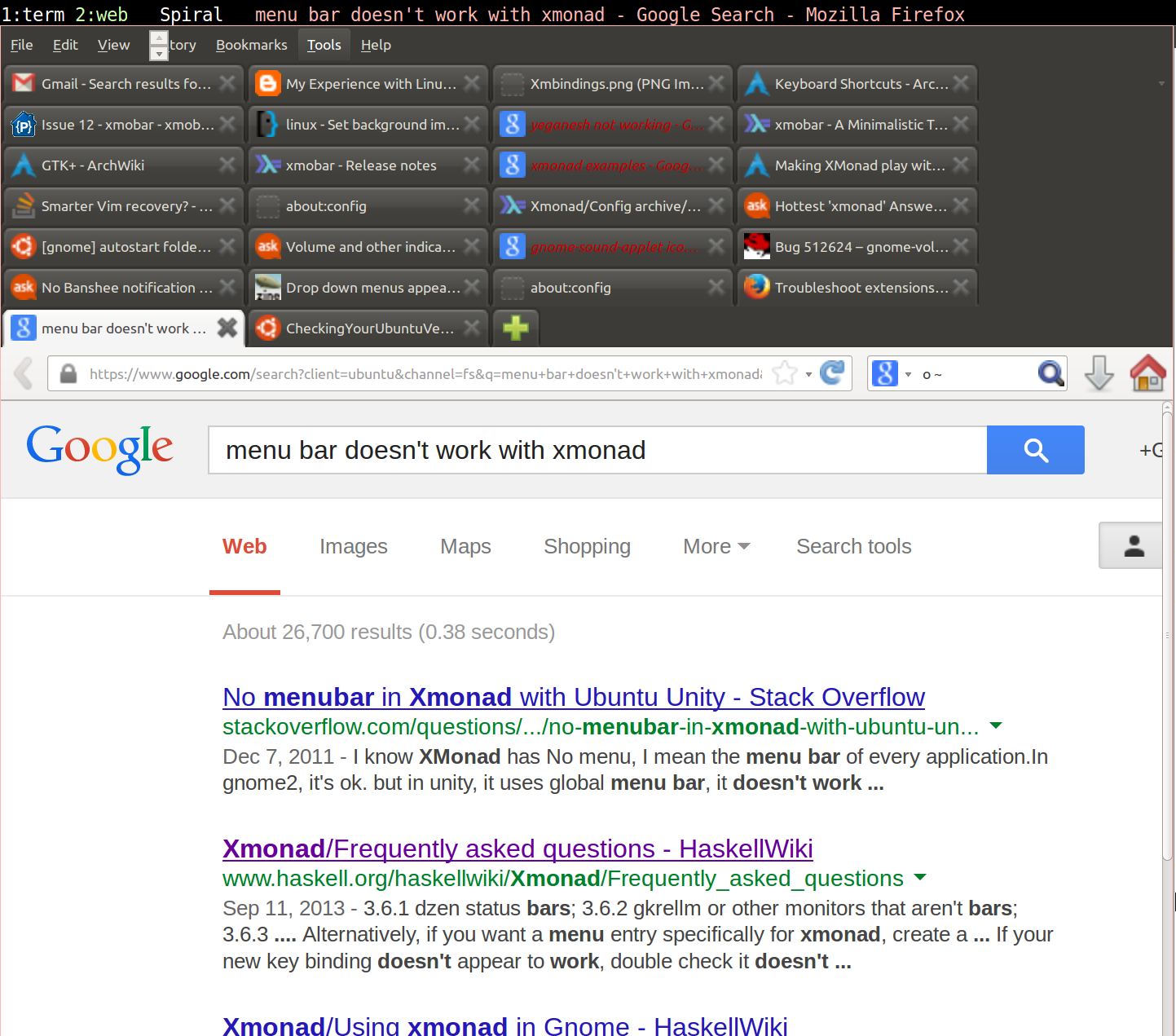Click the Google search engine icon in search box

(884, 374)
